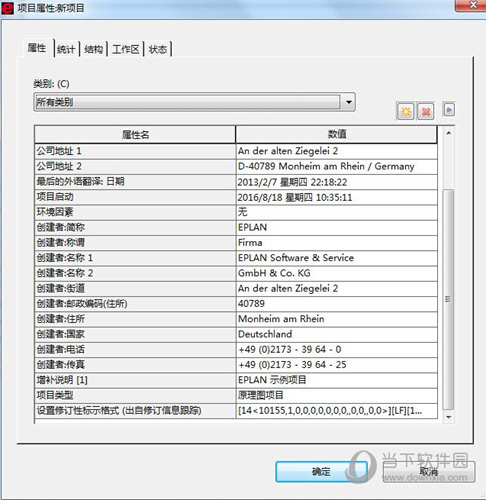Select the 增补说明 [1] property row

[236, 380]
